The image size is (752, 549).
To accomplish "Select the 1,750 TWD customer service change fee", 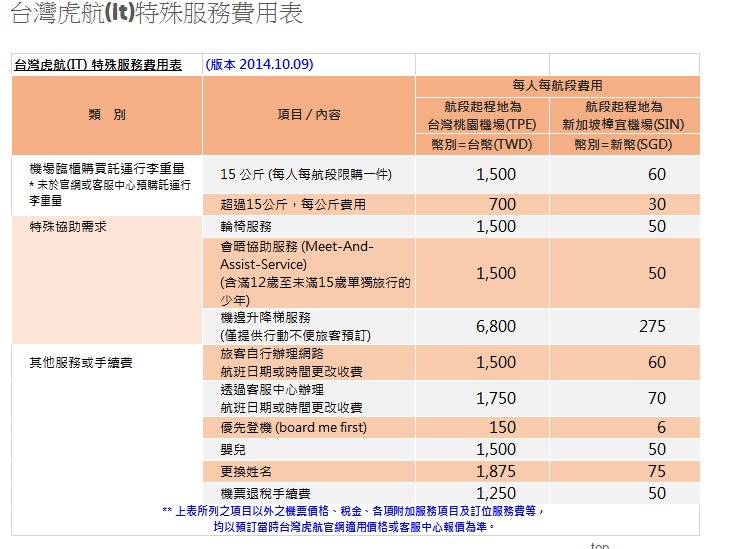I will [x=496, y=398].
